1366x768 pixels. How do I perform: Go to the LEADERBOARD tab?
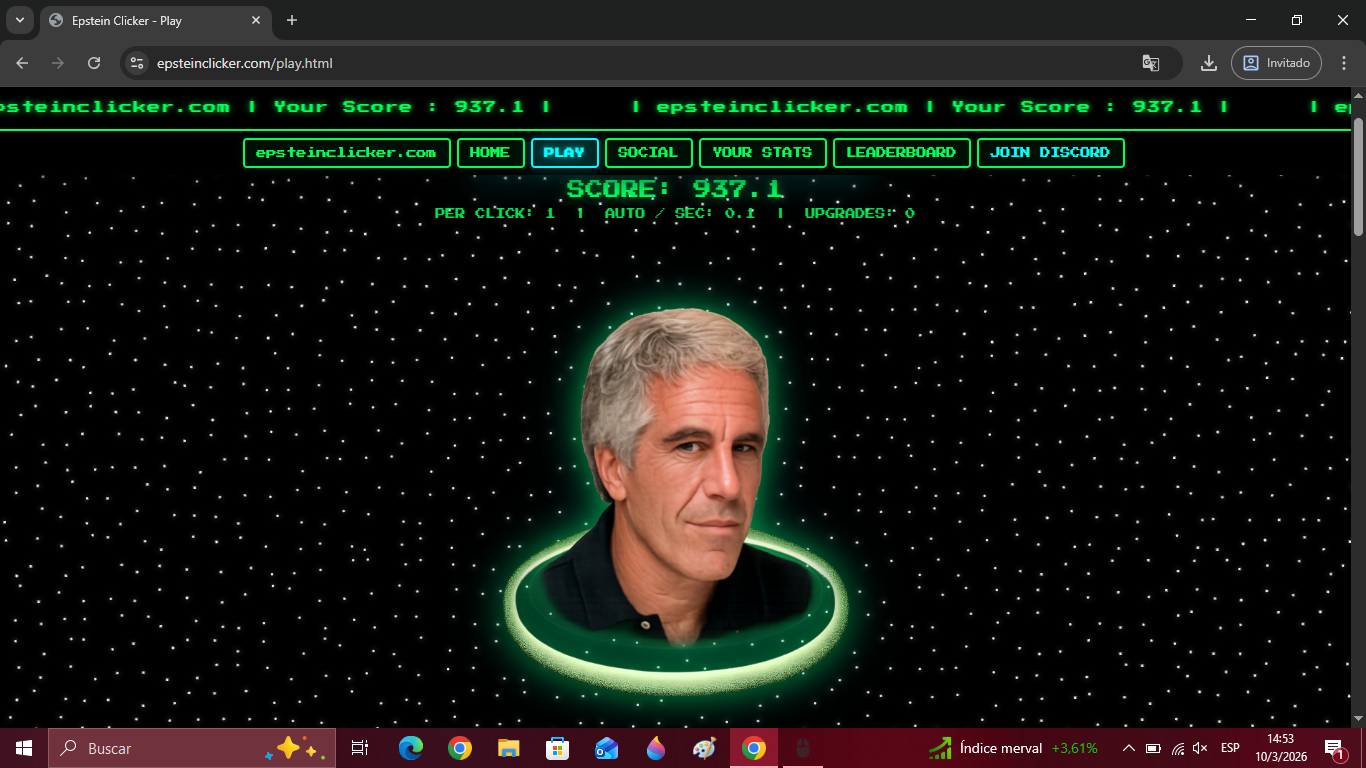(901, 153)
